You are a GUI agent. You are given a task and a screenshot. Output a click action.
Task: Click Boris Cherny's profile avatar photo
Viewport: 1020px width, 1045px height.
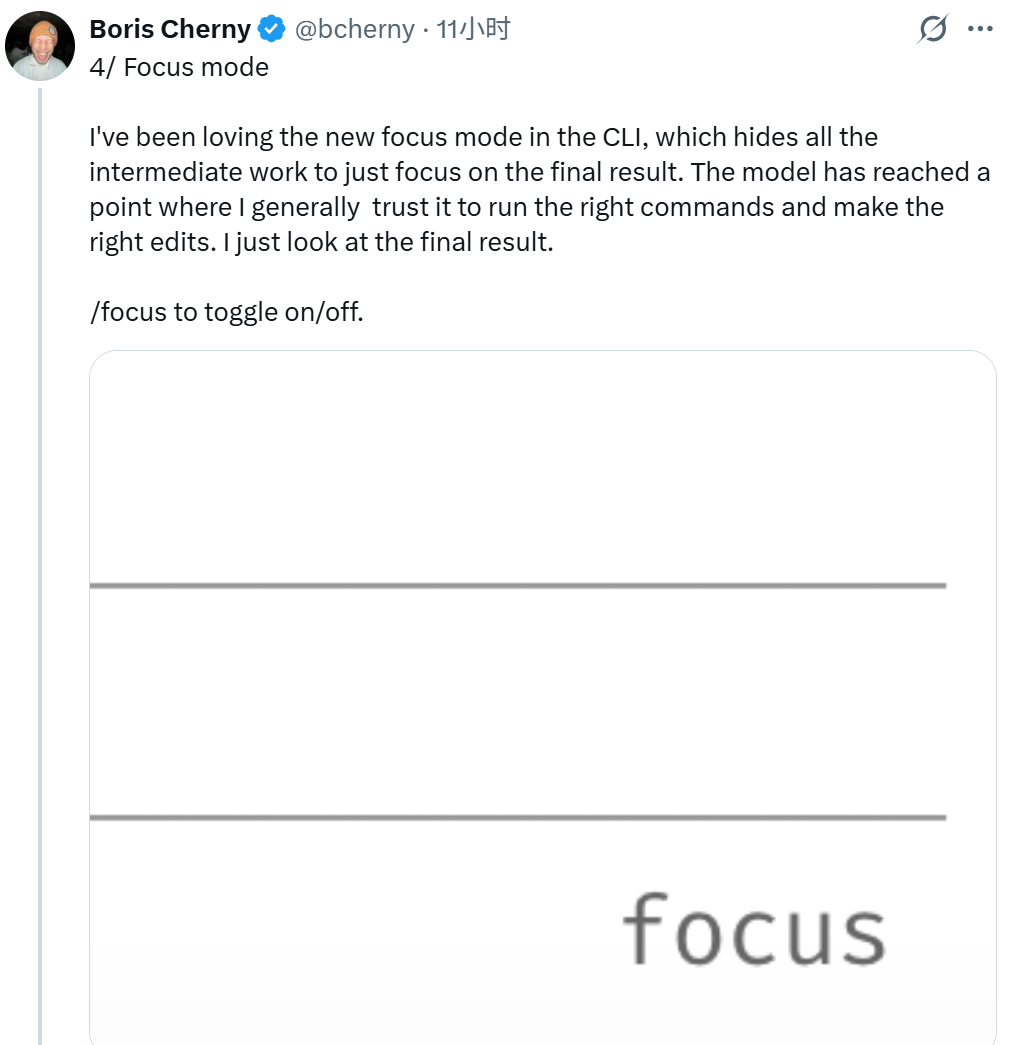click(x=41, y=47)
